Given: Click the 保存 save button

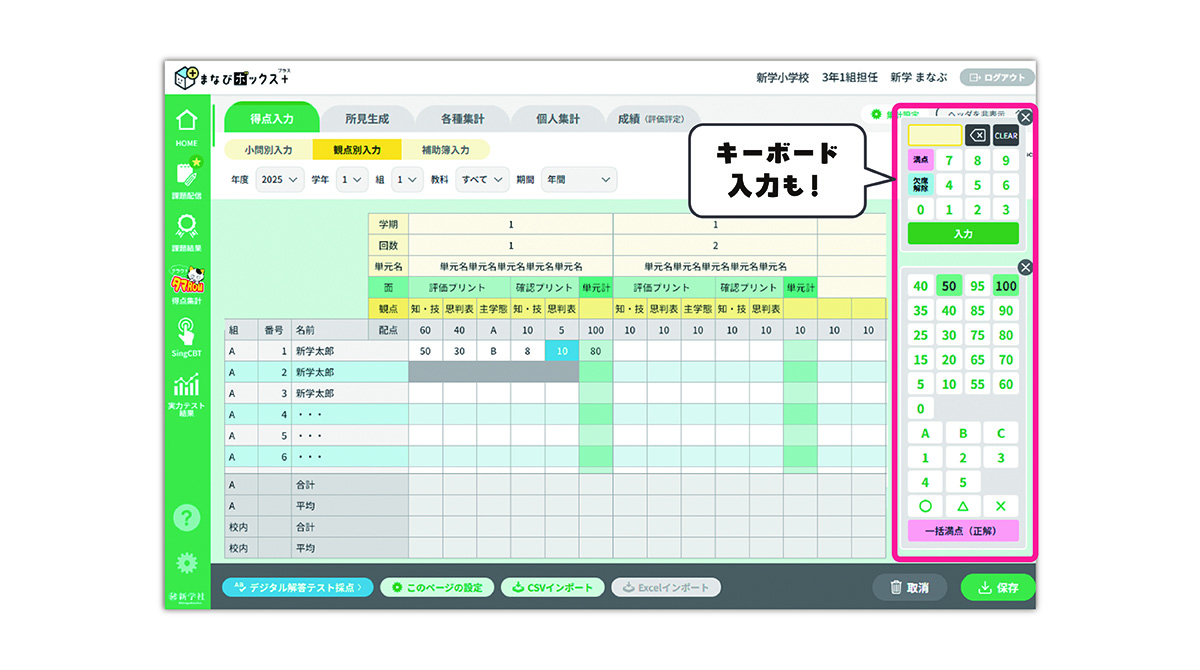Looking at the screenshot, I should [x=997, y=588].
